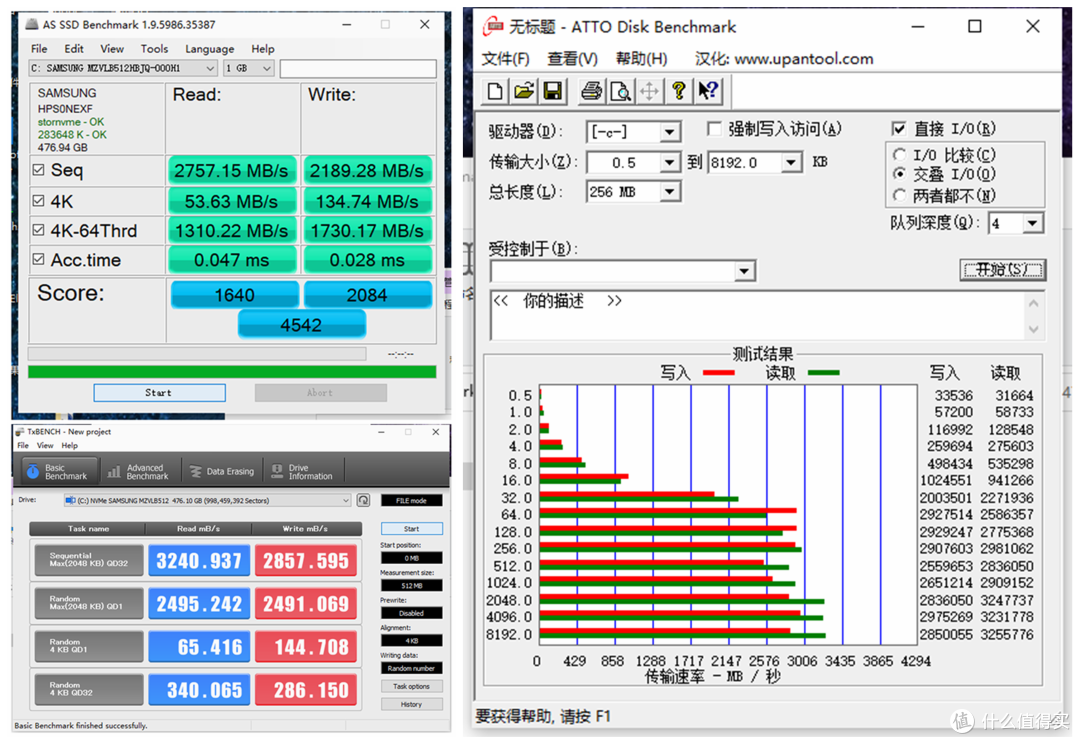Toggle the 4K-64Thrd checkbox in AS SSD

[39, 230]
